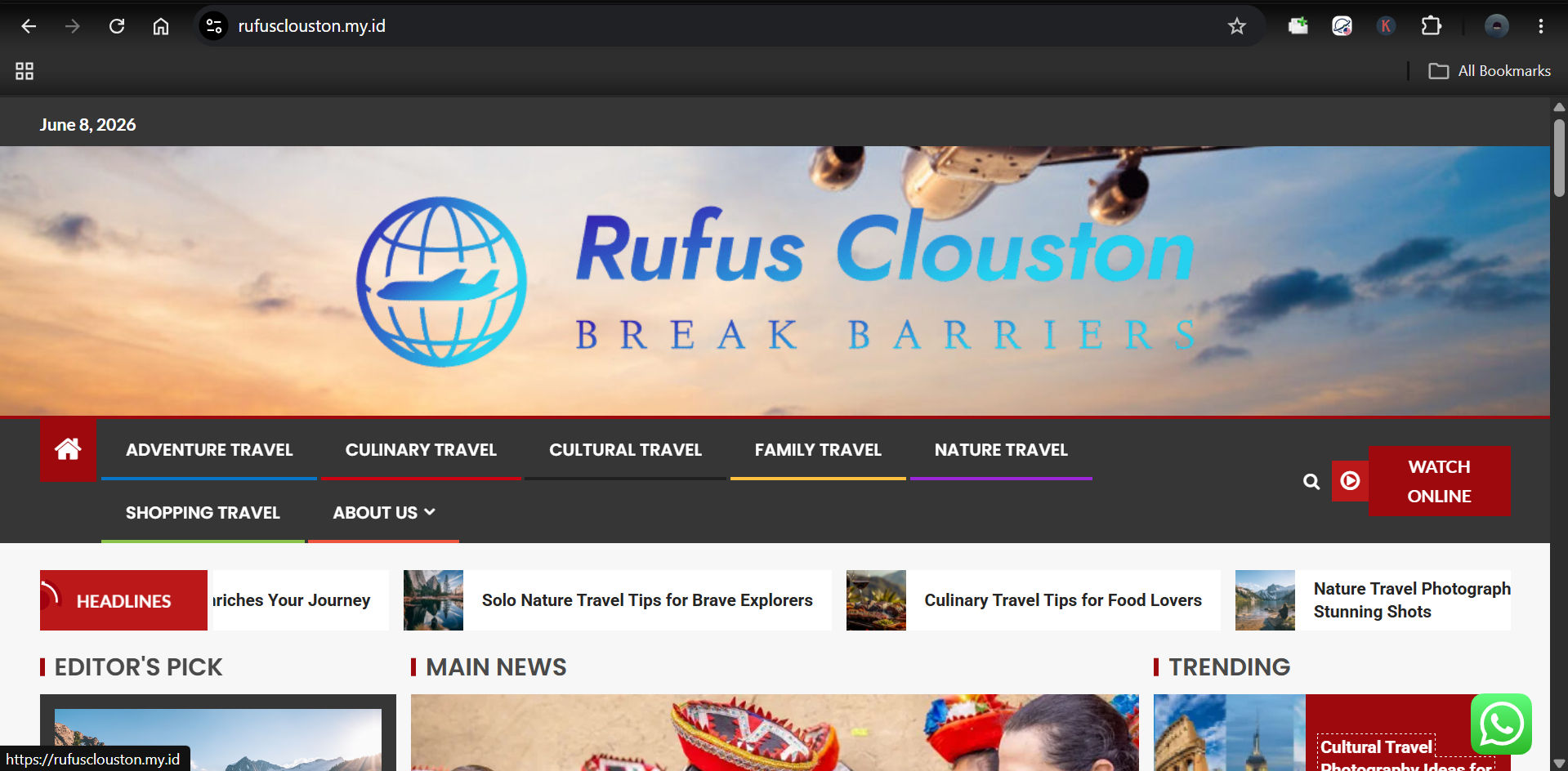Open the Culinary Travel menu item

click(x=421, y=450)
